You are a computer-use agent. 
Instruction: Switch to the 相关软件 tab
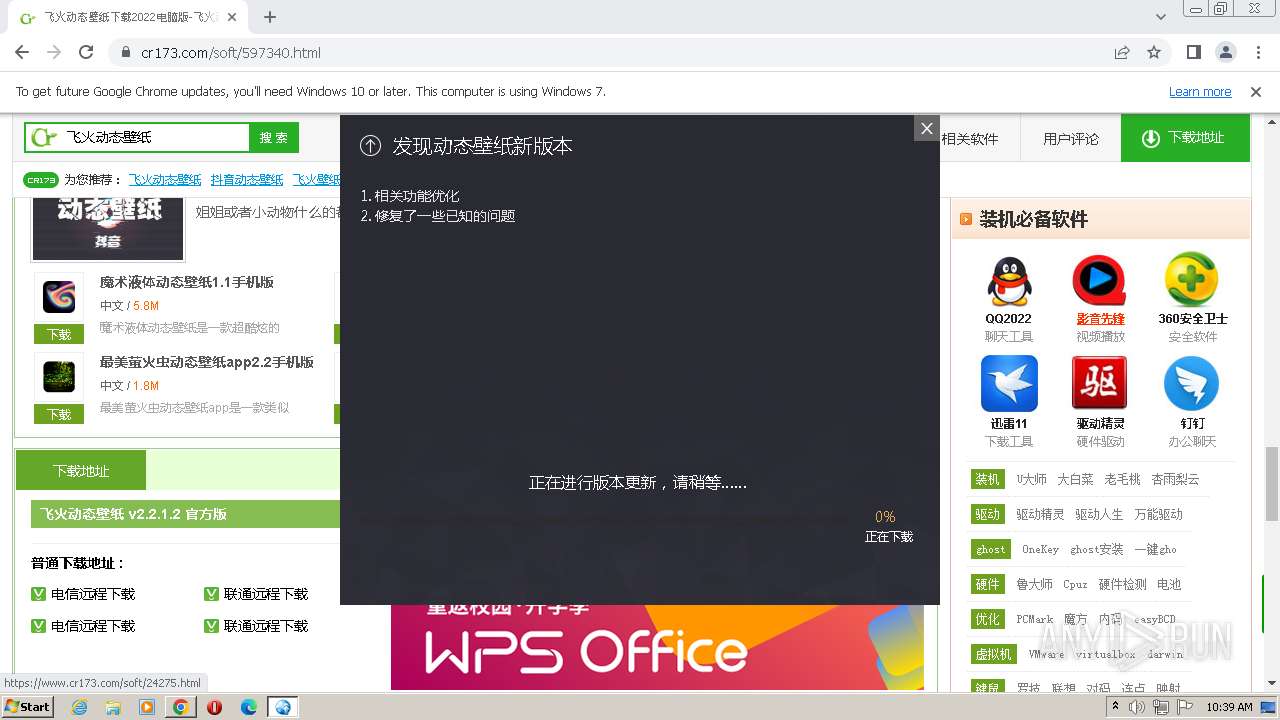point(970,138)
